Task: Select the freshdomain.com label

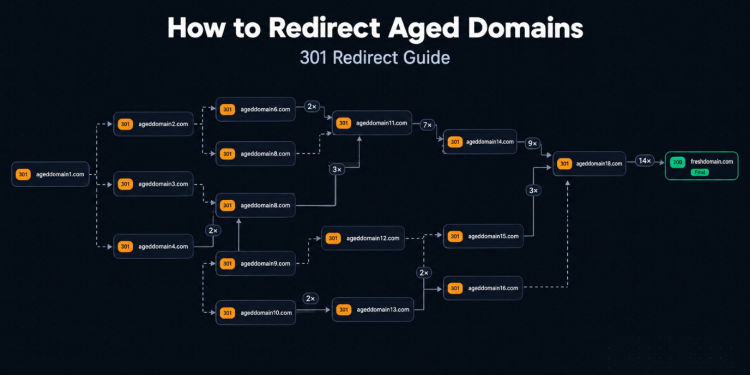Action: [712, 162]
